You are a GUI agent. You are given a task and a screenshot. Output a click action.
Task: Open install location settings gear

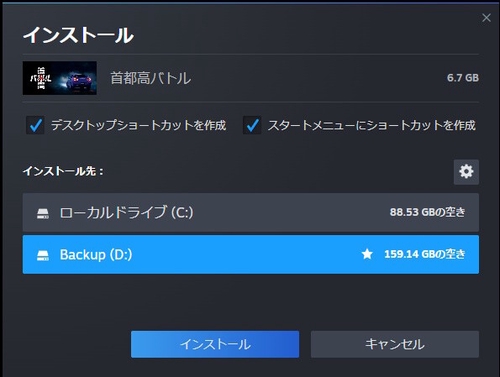[466, 172]
